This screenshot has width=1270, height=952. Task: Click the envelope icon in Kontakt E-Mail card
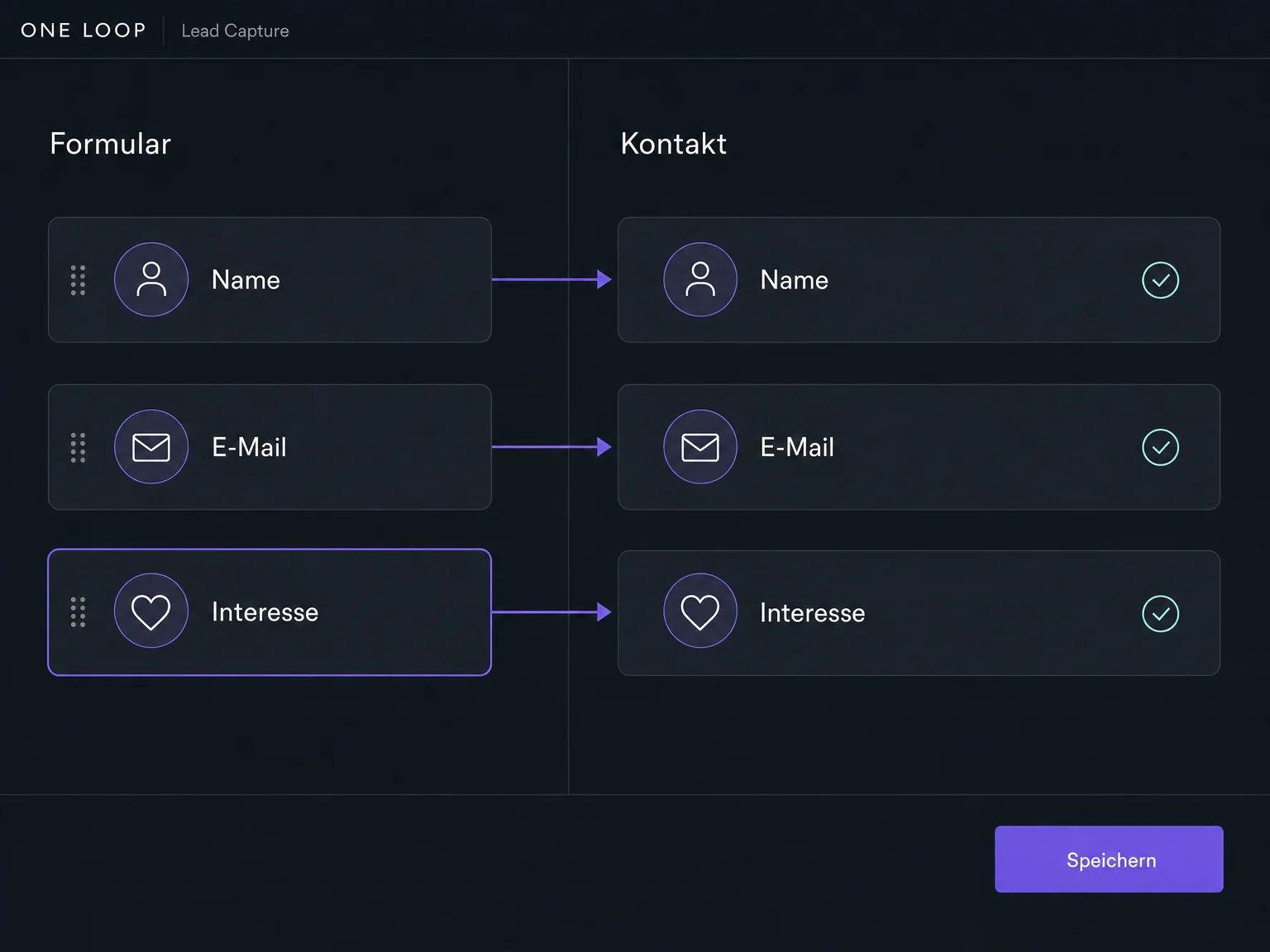tap(700, 447)
